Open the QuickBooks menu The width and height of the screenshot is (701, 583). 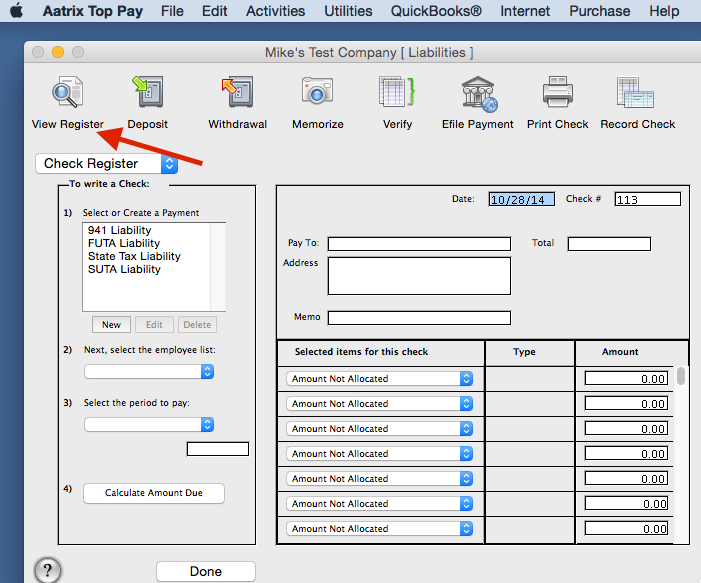pos(436,11)
